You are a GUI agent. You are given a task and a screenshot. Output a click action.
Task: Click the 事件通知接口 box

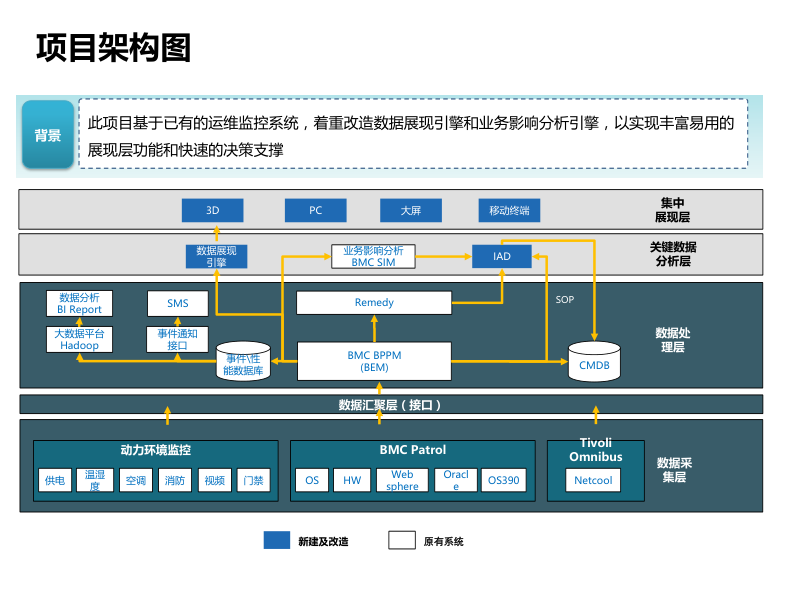(178, 339)
